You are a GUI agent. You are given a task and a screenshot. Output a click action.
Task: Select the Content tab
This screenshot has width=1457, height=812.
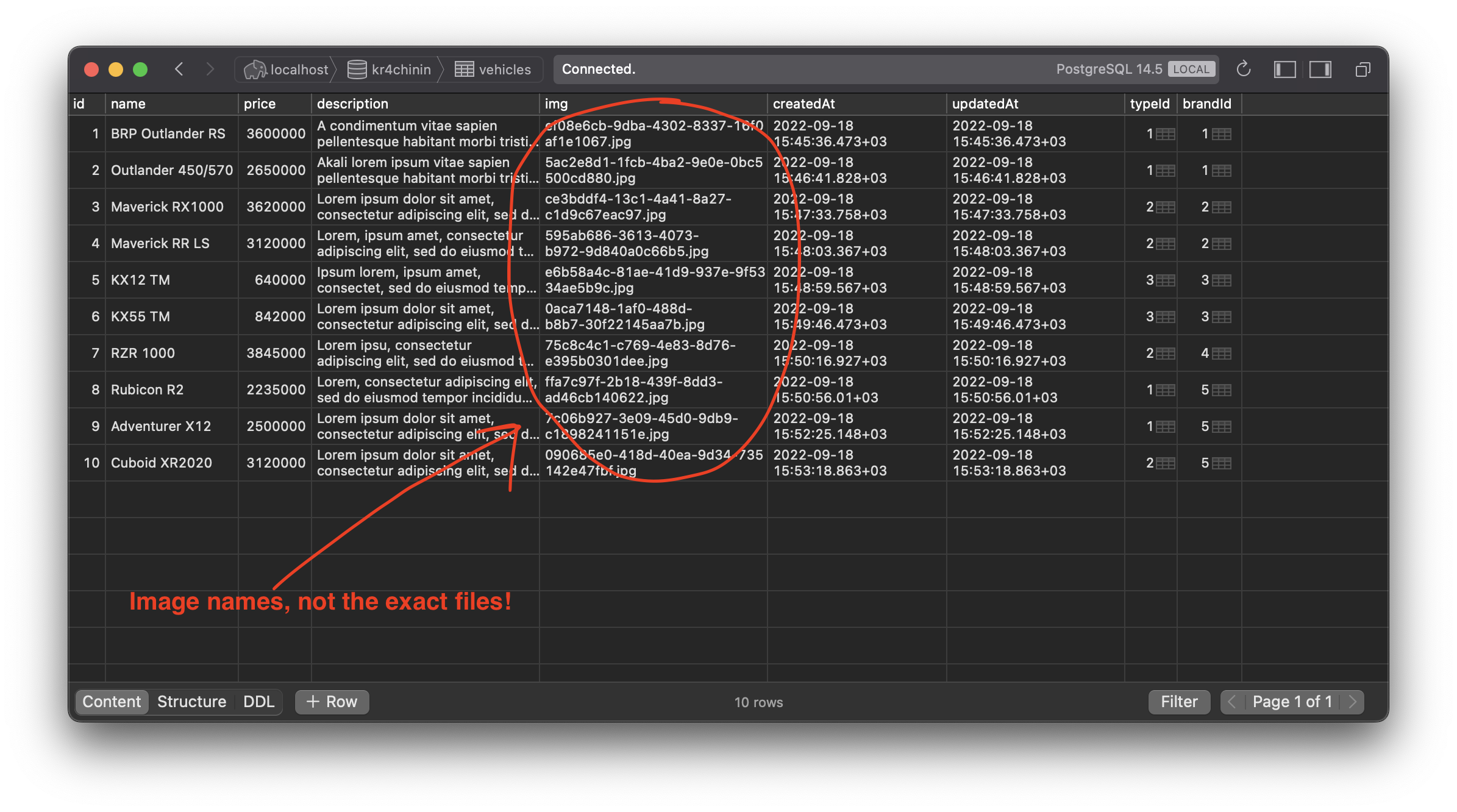click(112, 702)
